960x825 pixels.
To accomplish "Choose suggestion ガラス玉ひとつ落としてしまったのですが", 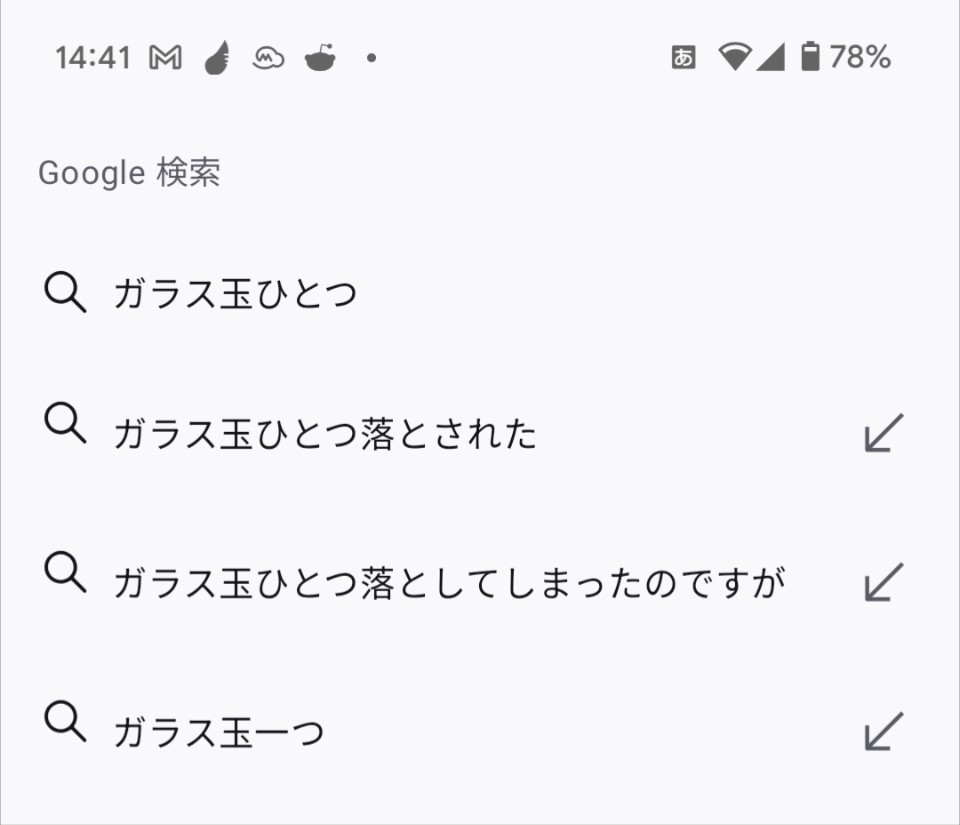I will pos(448,583).
